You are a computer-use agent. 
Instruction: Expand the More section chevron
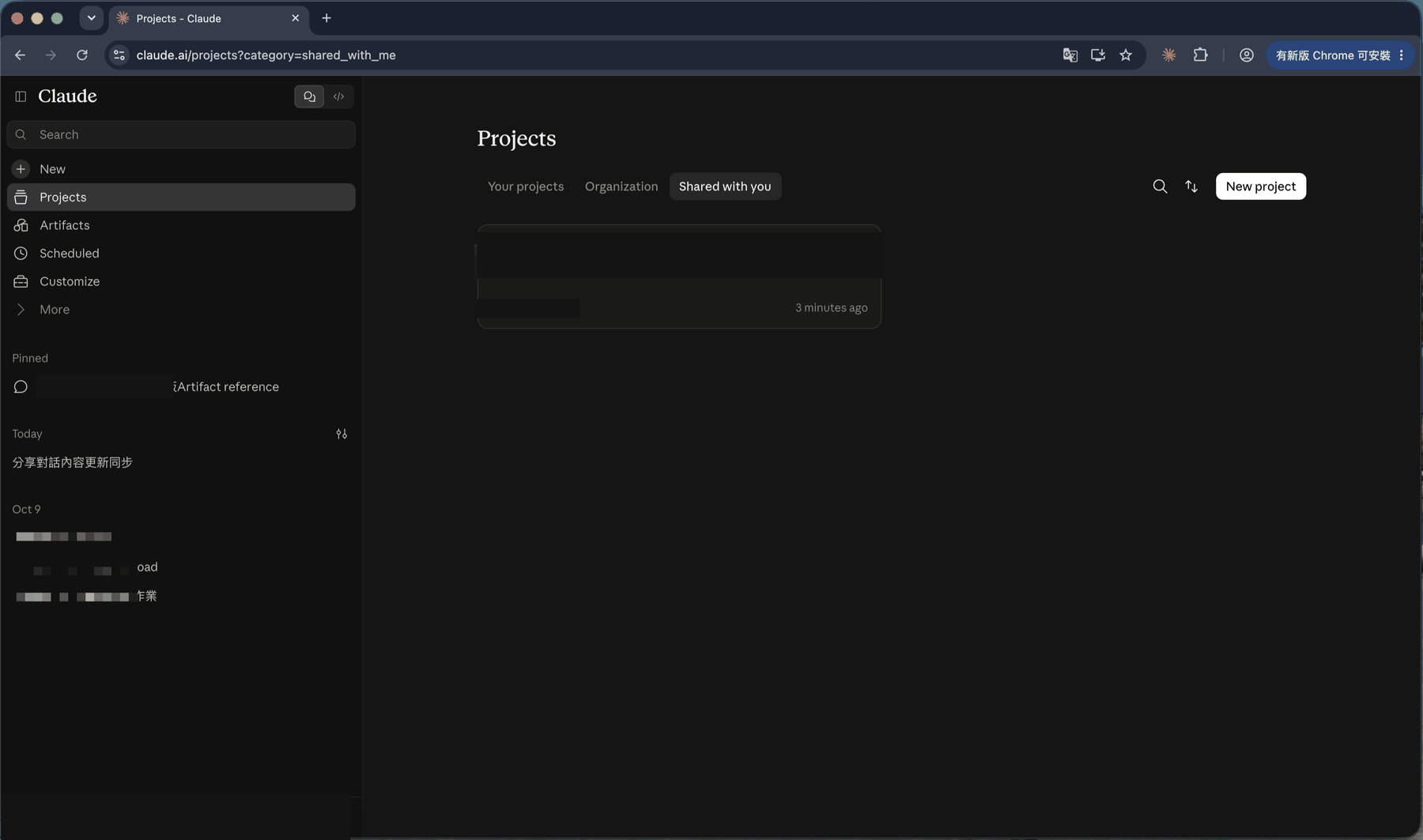click(x=21, y=309)
